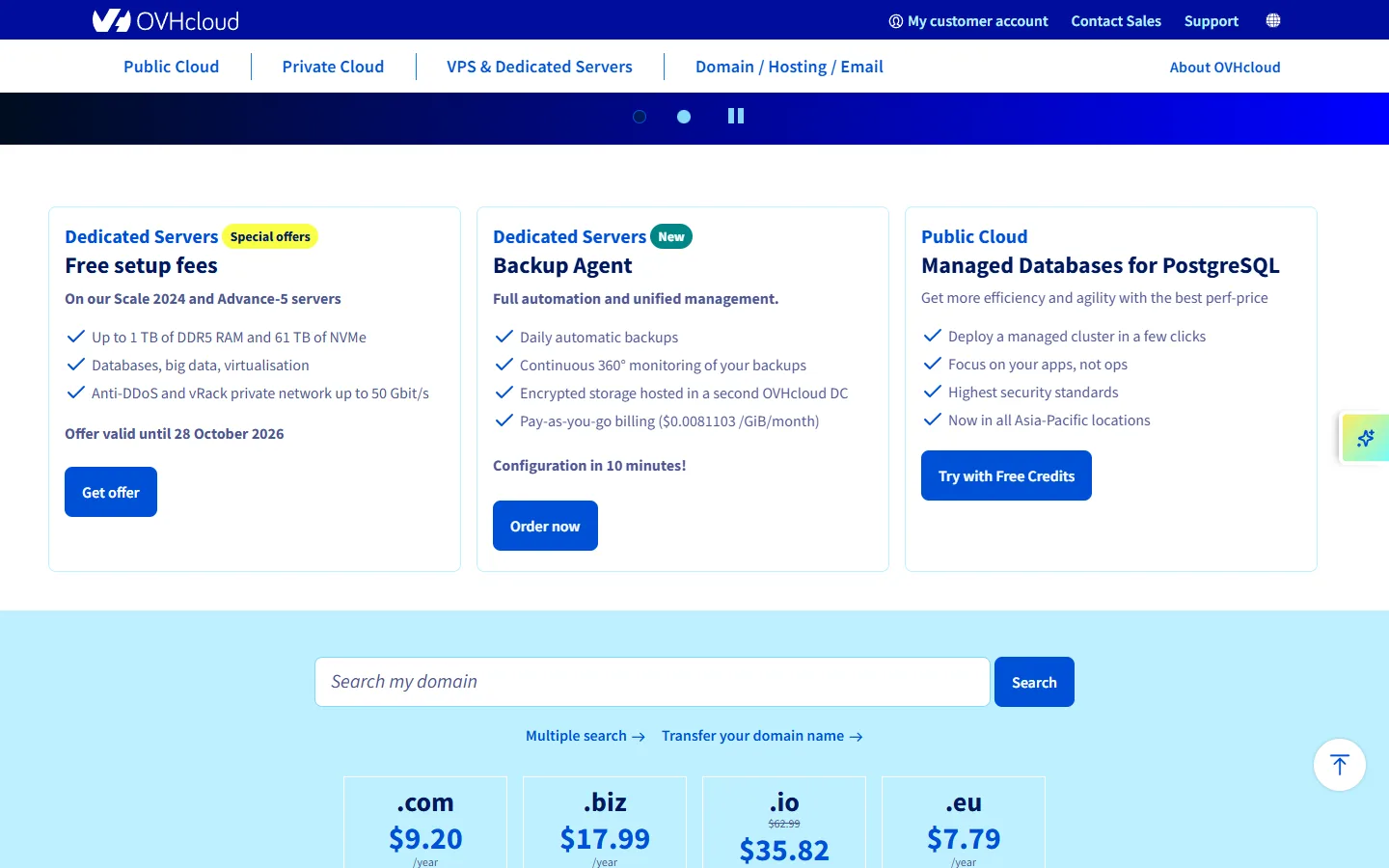The image size is (1389, 868).
Task: Follow the Transfer your domain name link
Action: [x=762, y=736]
